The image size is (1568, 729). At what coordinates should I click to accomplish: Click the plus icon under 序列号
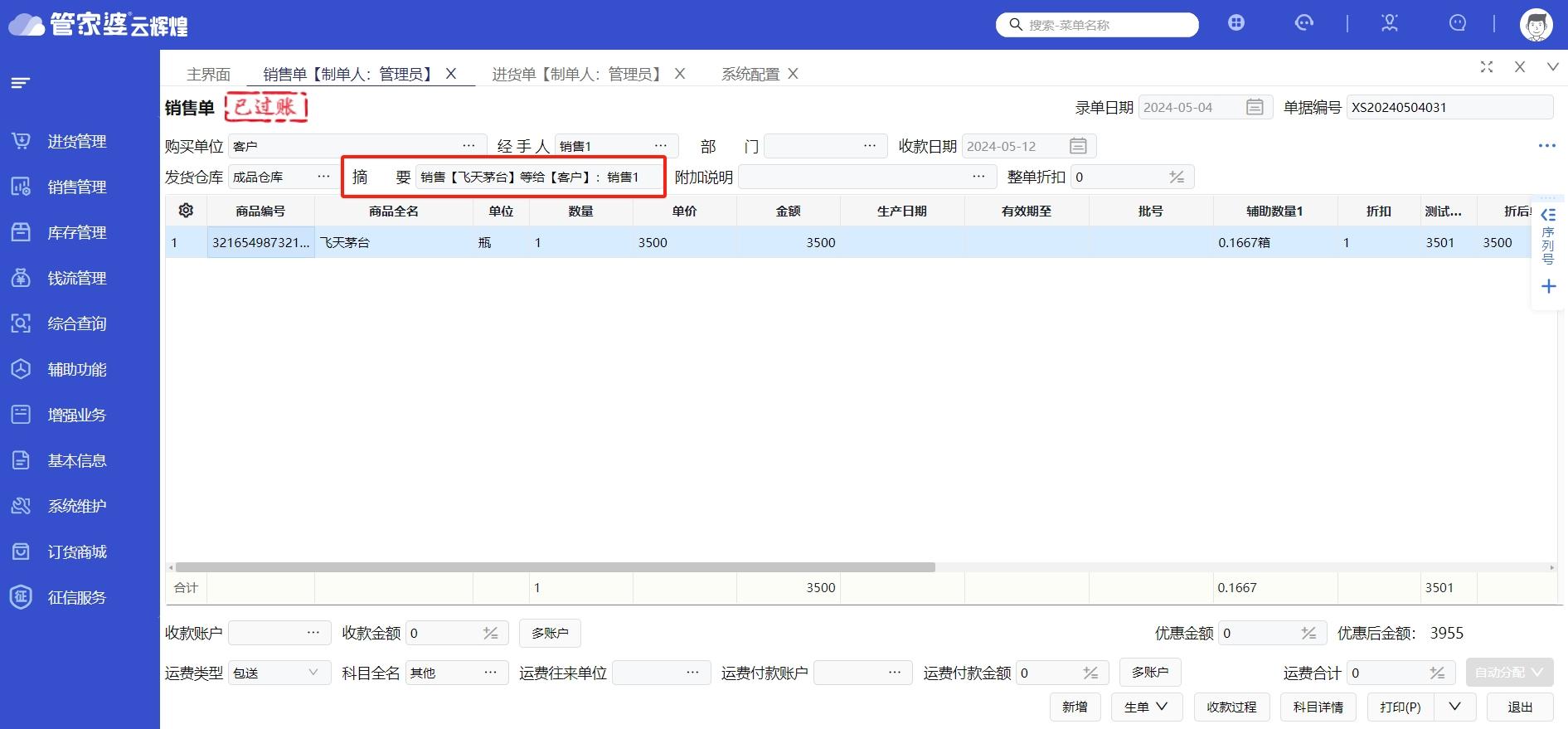[x=1548, y=287]
